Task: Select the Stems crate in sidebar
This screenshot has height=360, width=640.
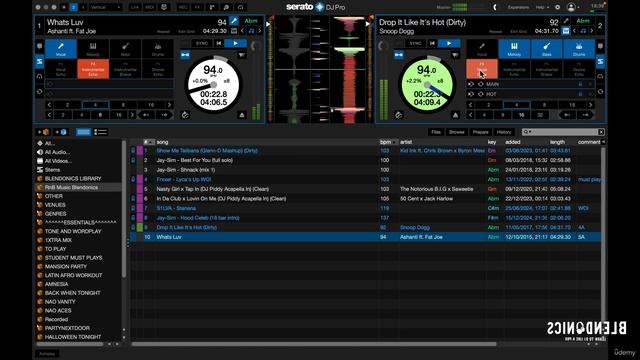Action: (x=52, y=170)
